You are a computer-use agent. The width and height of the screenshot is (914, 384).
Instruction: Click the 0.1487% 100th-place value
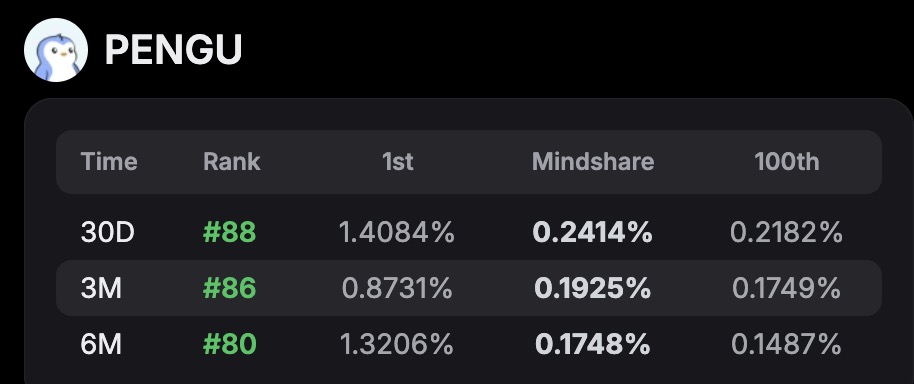point(786,344)
